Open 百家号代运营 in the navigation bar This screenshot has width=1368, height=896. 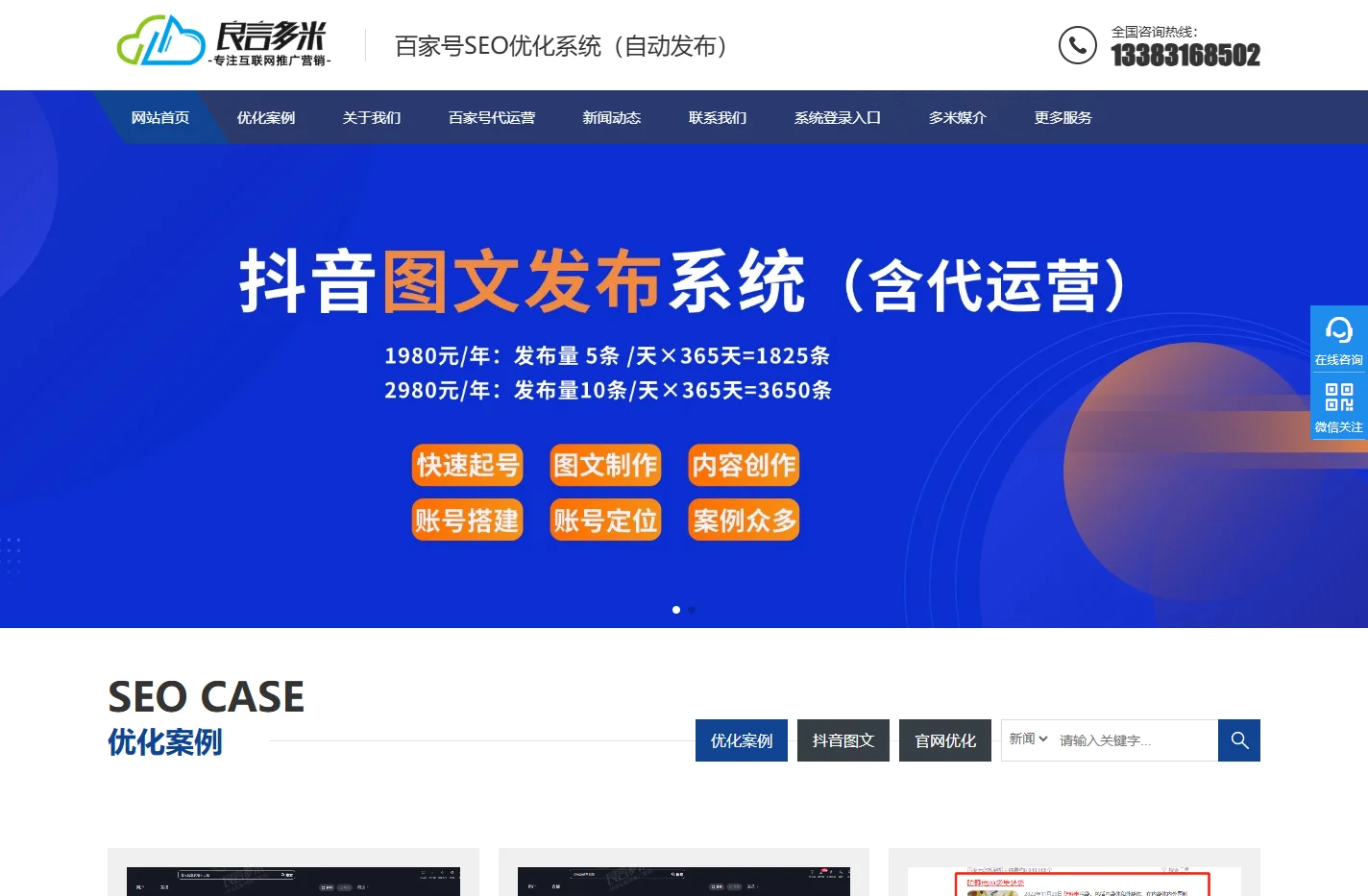click(x=492, y=117)
